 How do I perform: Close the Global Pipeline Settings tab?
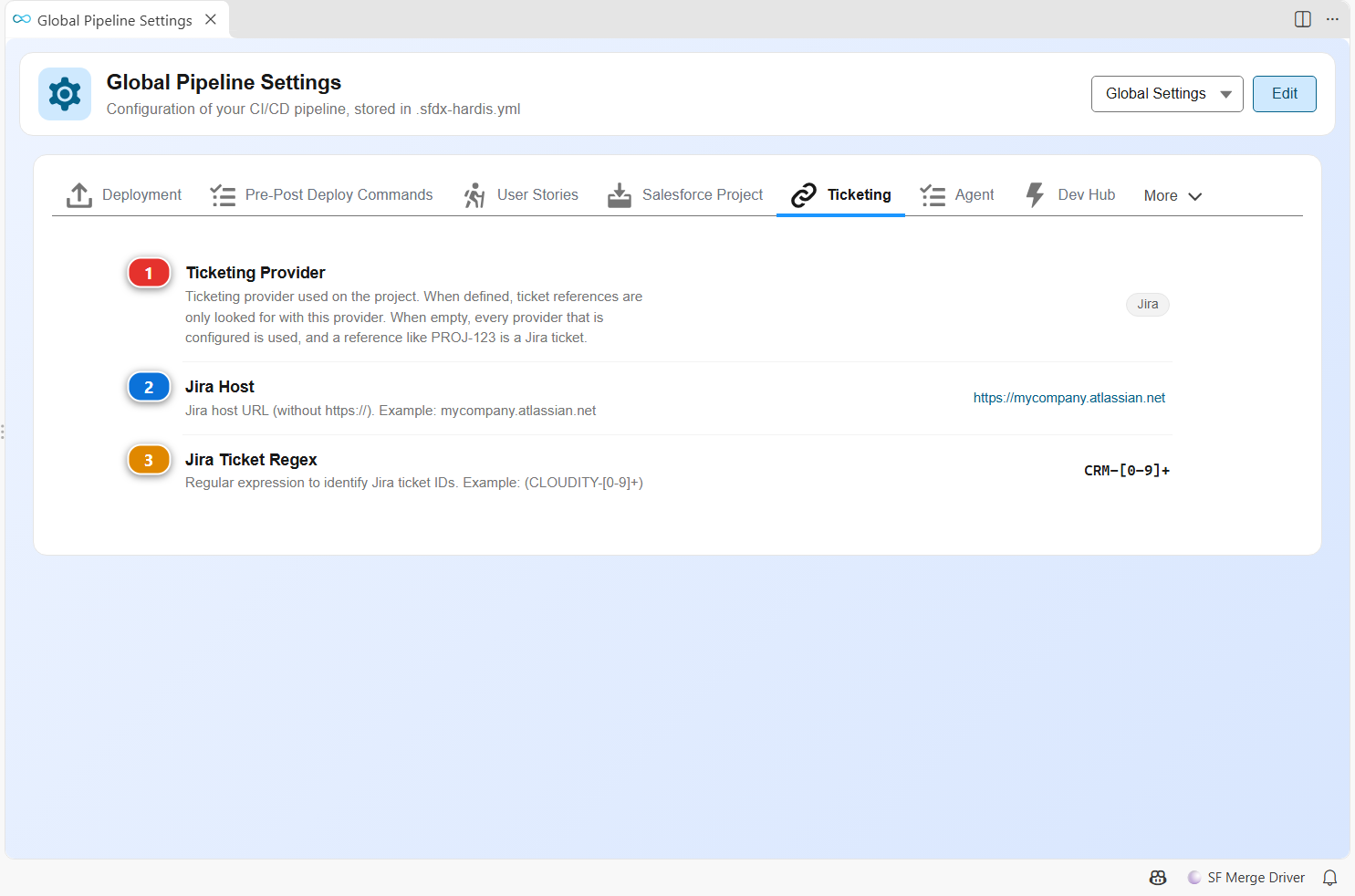tap(211, 19)
